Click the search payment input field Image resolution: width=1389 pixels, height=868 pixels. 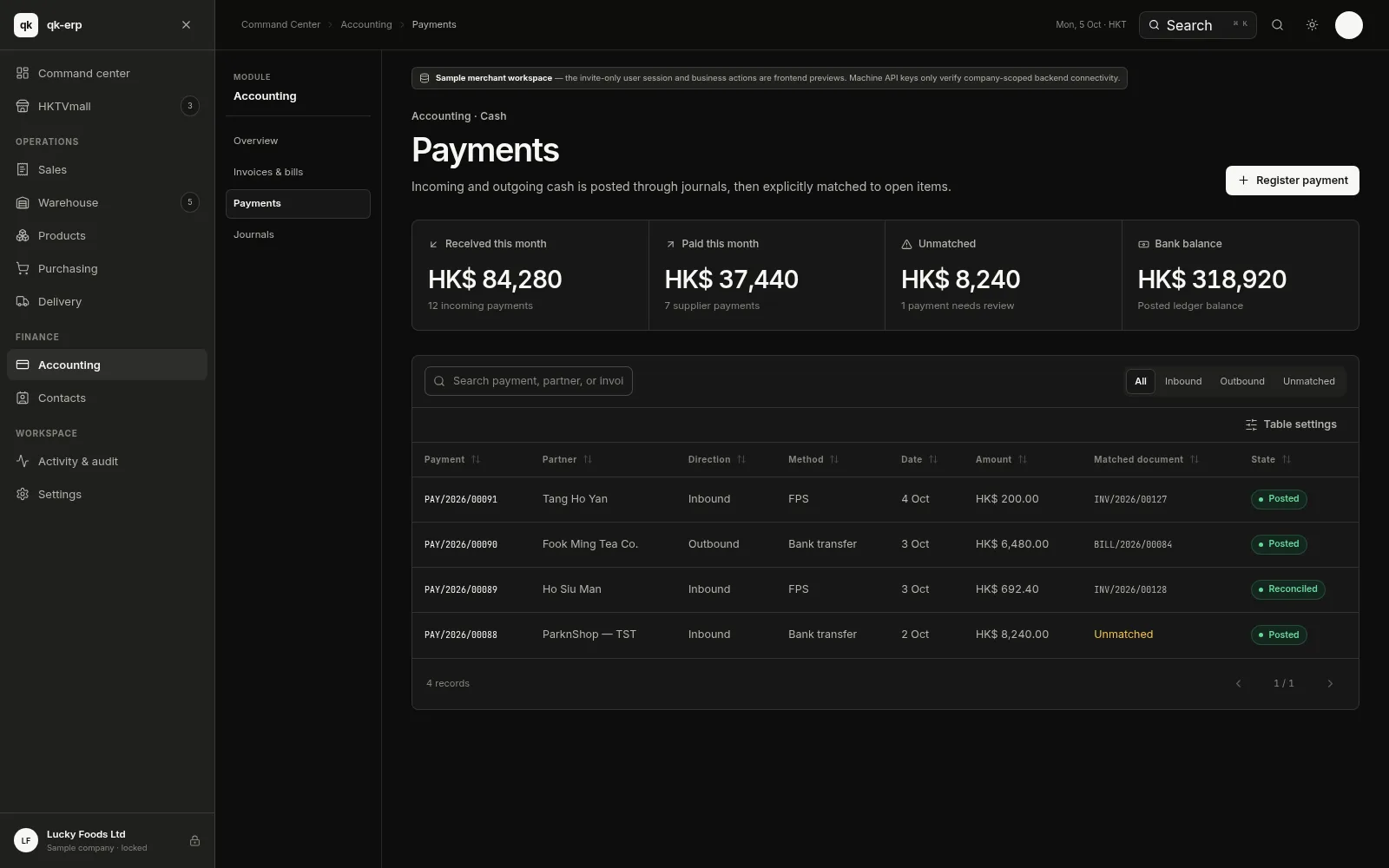(528, 381)
